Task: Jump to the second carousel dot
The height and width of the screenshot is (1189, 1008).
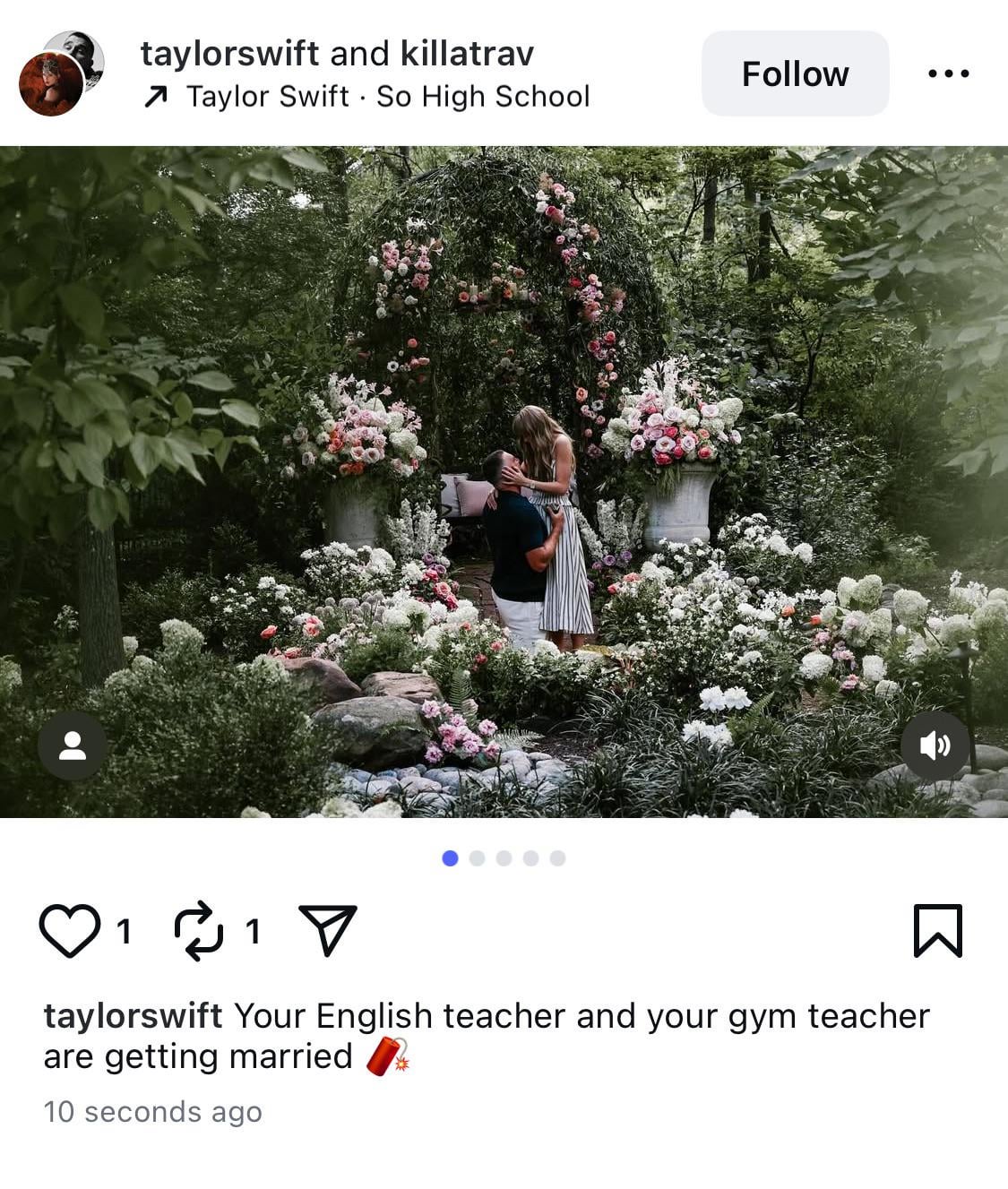Action: tap(477, 858)
